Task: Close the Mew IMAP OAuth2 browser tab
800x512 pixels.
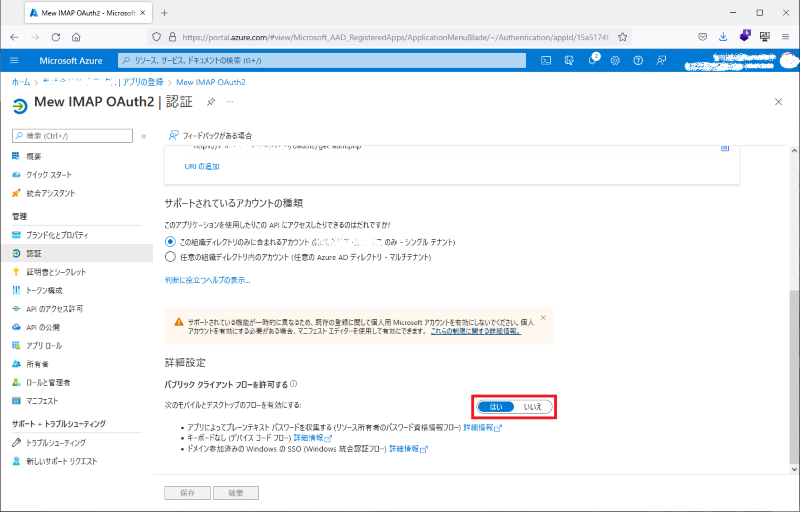Action: [143, 13]
